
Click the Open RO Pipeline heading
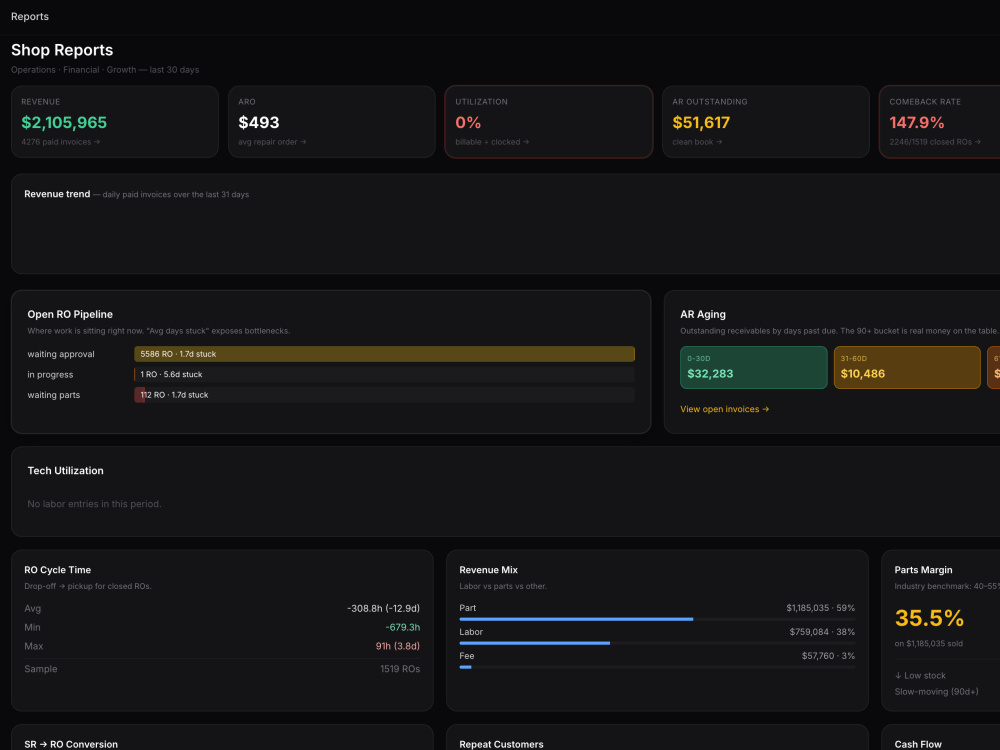click(x=70, y=314)
